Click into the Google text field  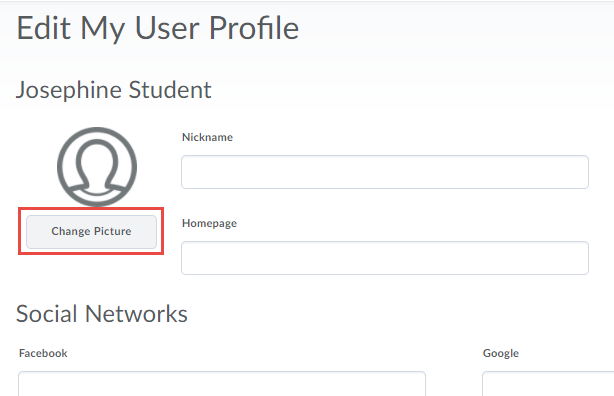pos(548,384)
